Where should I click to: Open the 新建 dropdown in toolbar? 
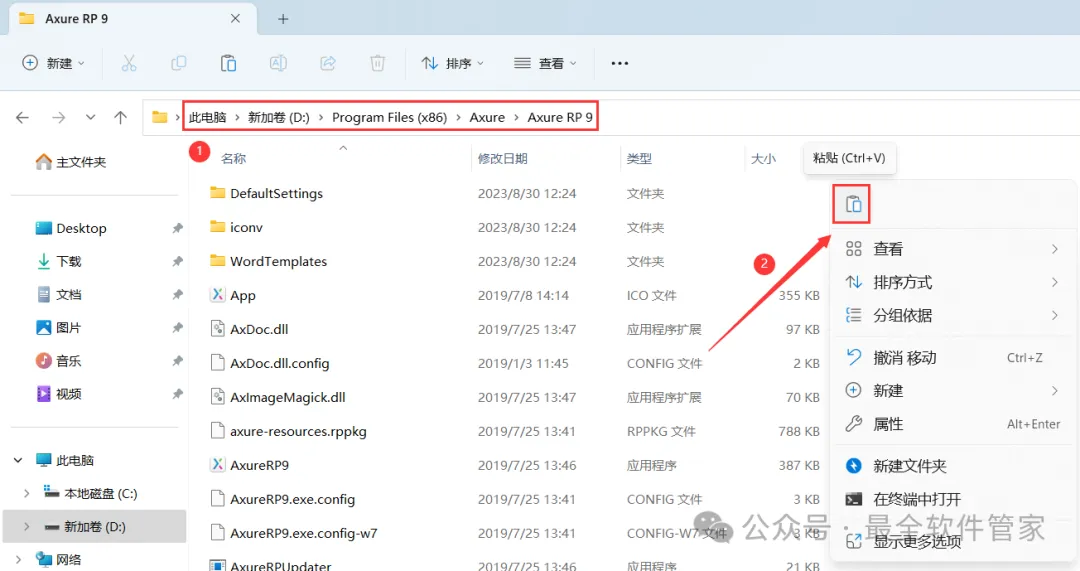point(54,63)
